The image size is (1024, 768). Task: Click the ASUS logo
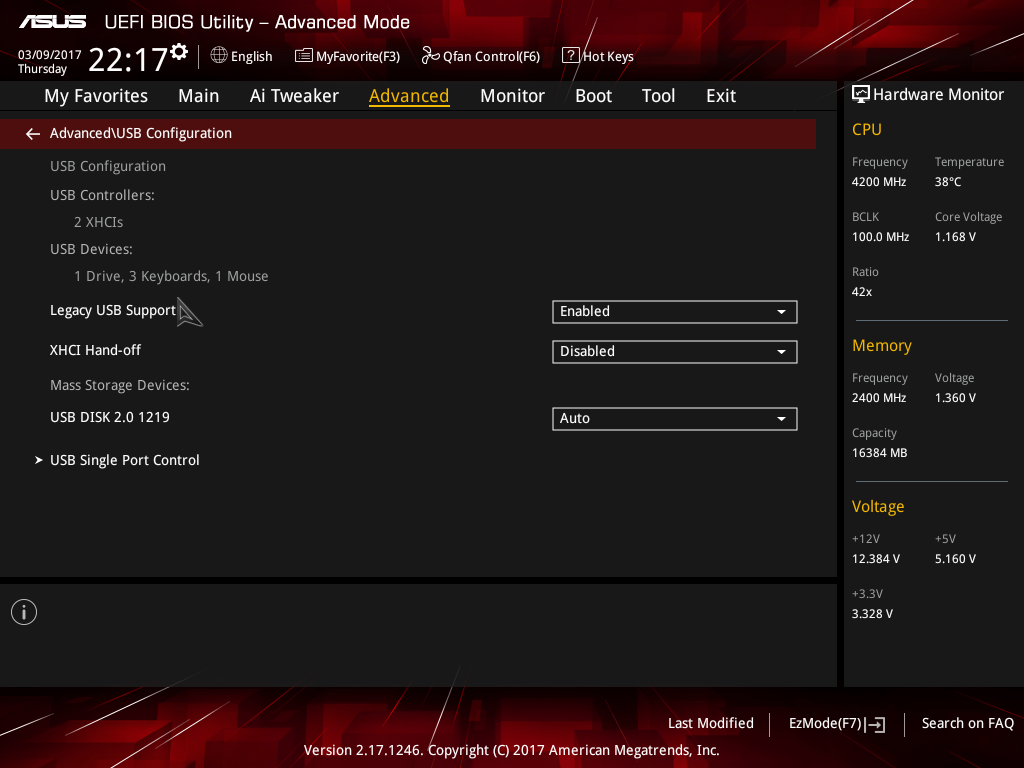pos(52,22)
